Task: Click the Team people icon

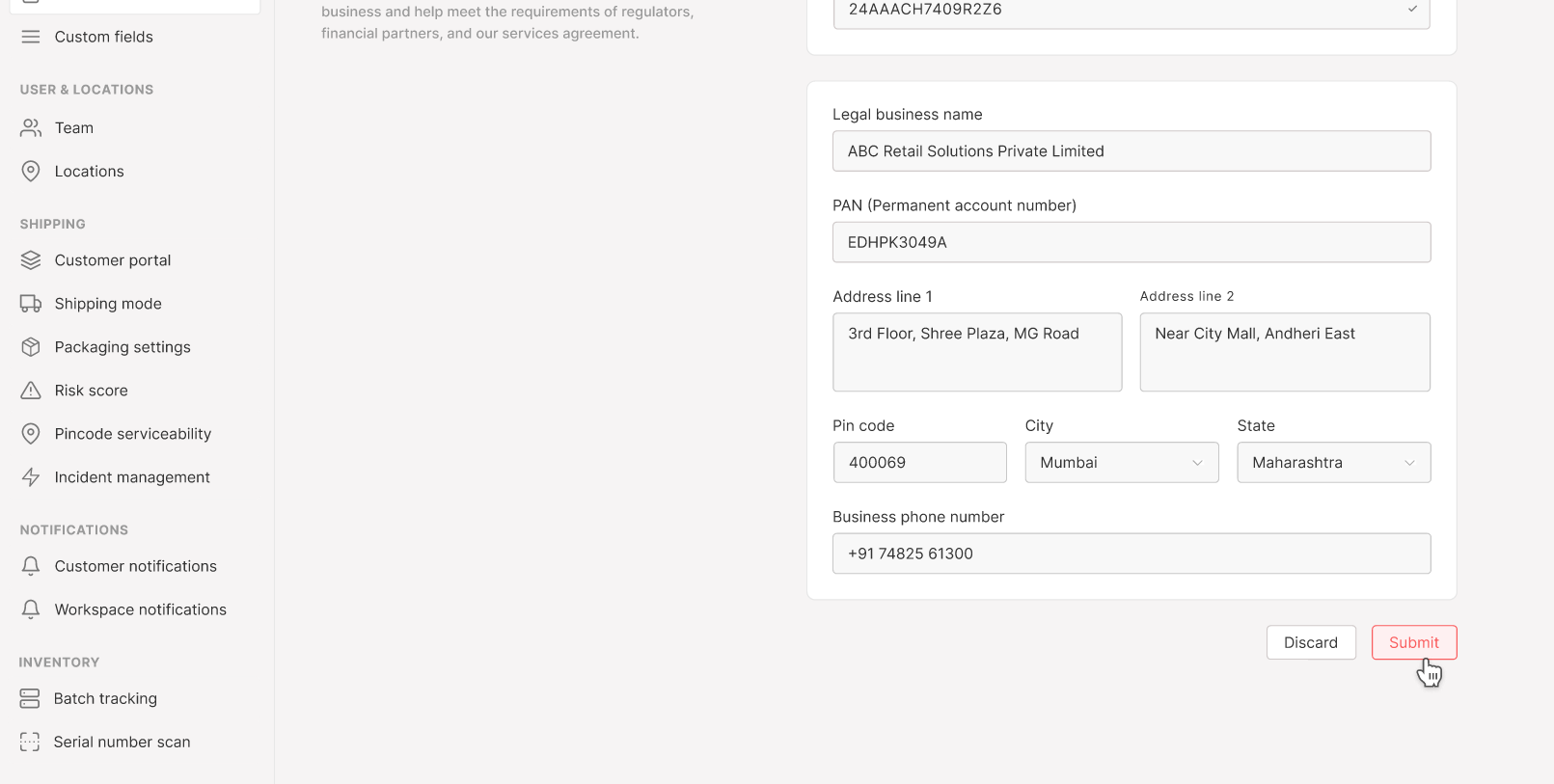Action: [31, 127]
